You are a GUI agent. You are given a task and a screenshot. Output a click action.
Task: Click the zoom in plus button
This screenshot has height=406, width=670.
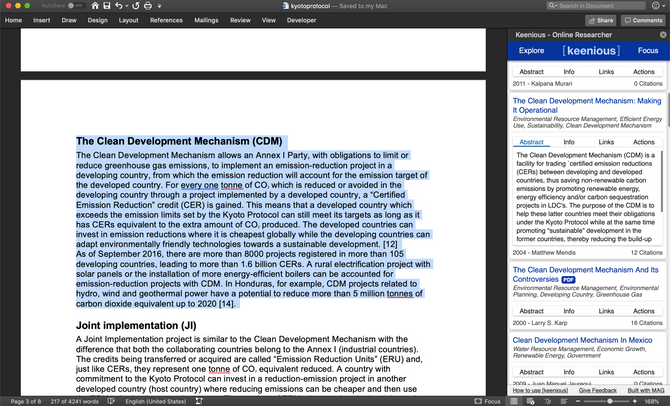point(635,401)
